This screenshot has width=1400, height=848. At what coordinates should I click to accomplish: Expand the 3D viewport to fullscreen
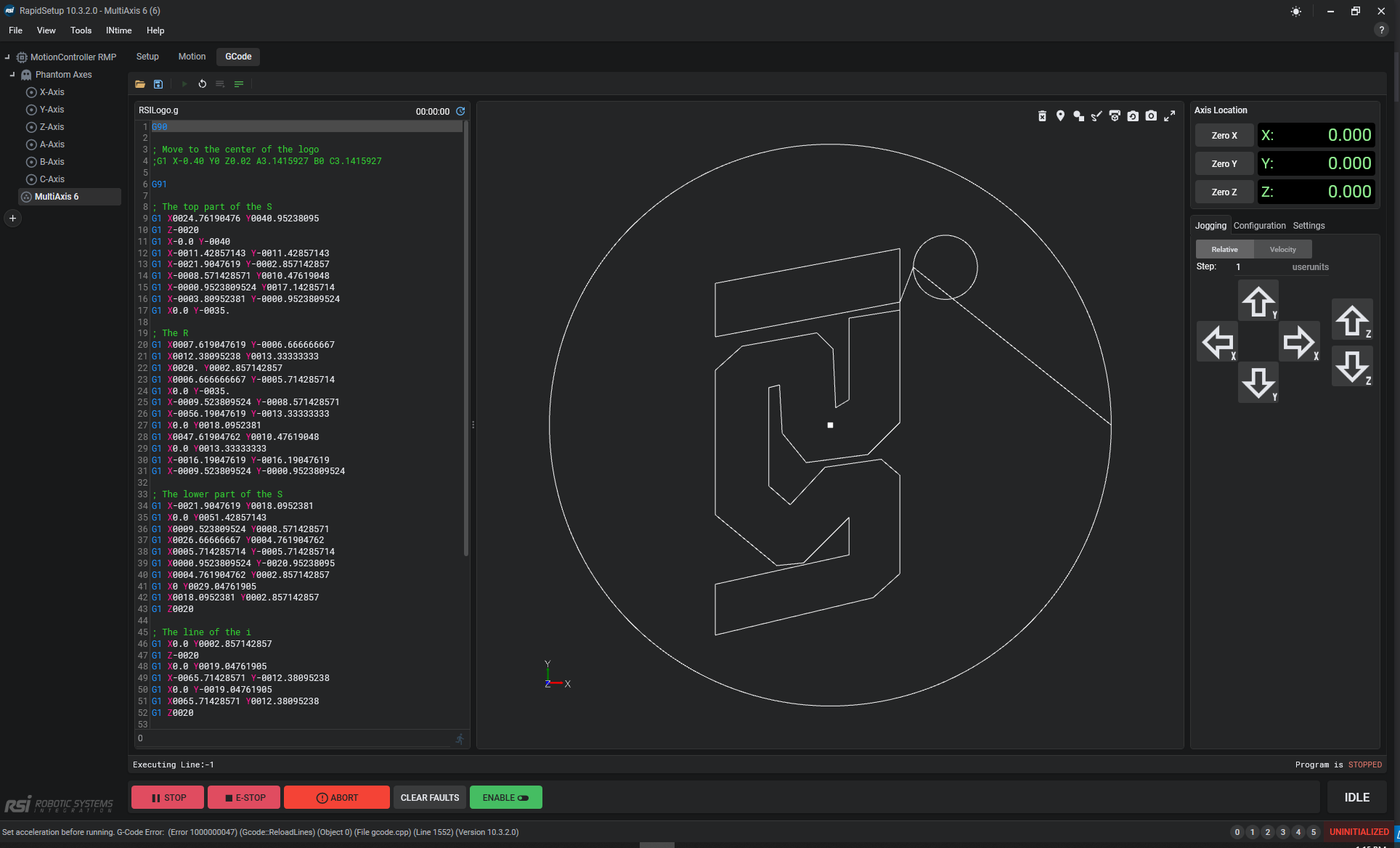(x=1169, y=116)
